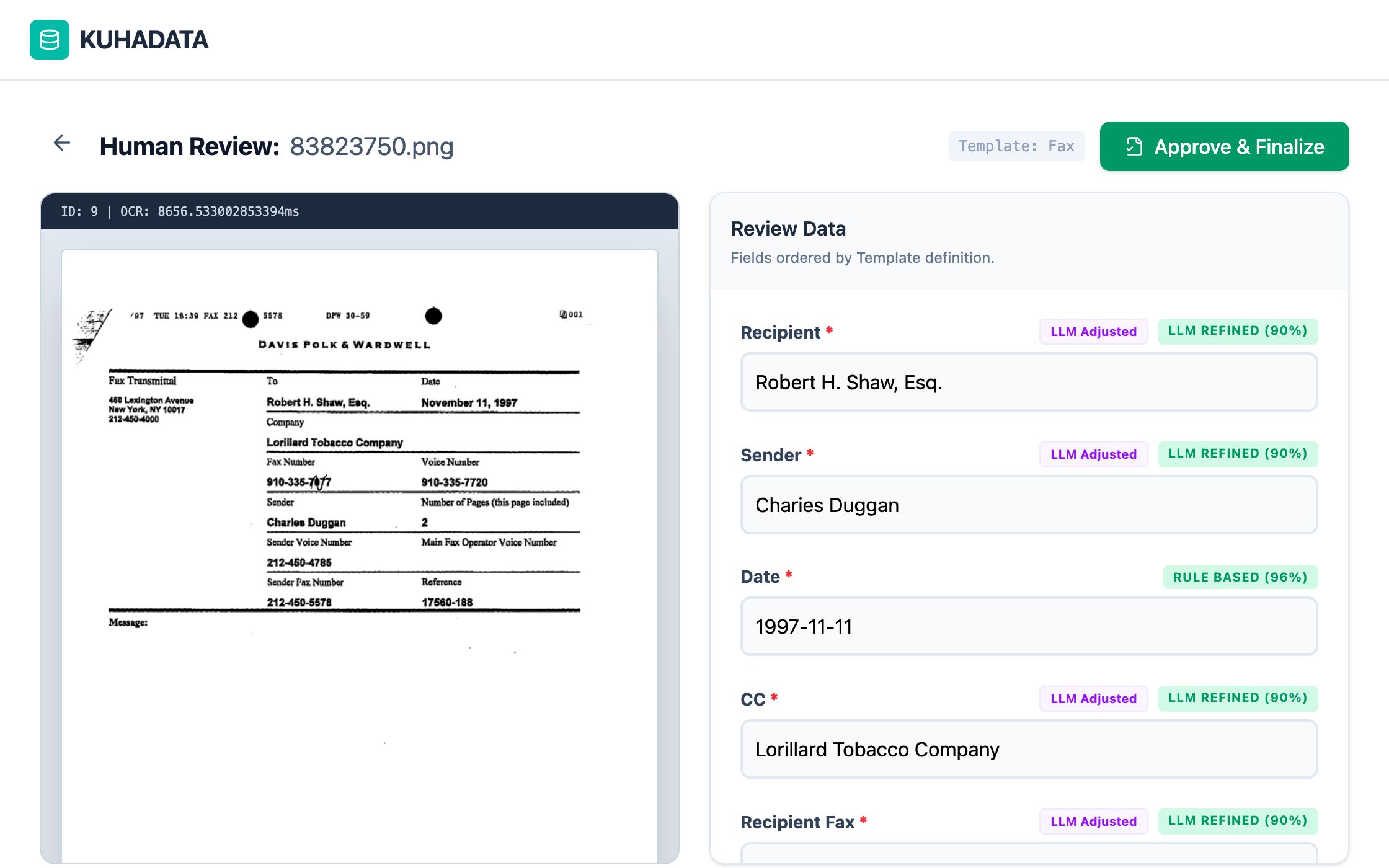Edit the Sender field with Charies Duggan
Screen dimensions: 1389x868
[1029, 505]
